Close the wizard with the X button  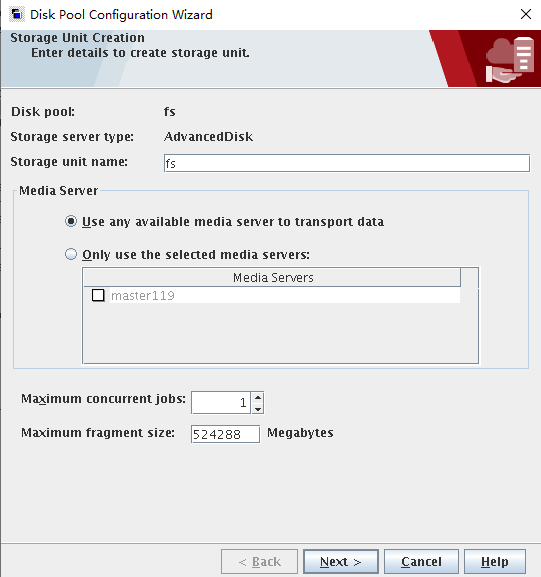click(526, 14)
